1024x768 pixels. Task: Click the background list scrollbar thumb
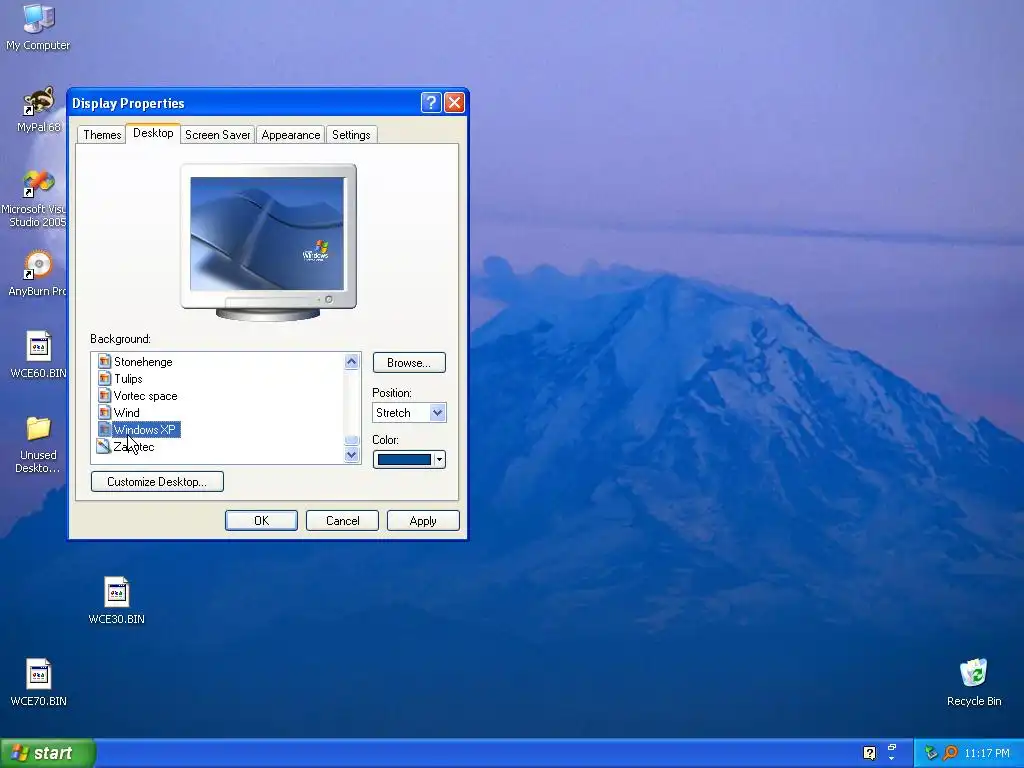[351, 440]
